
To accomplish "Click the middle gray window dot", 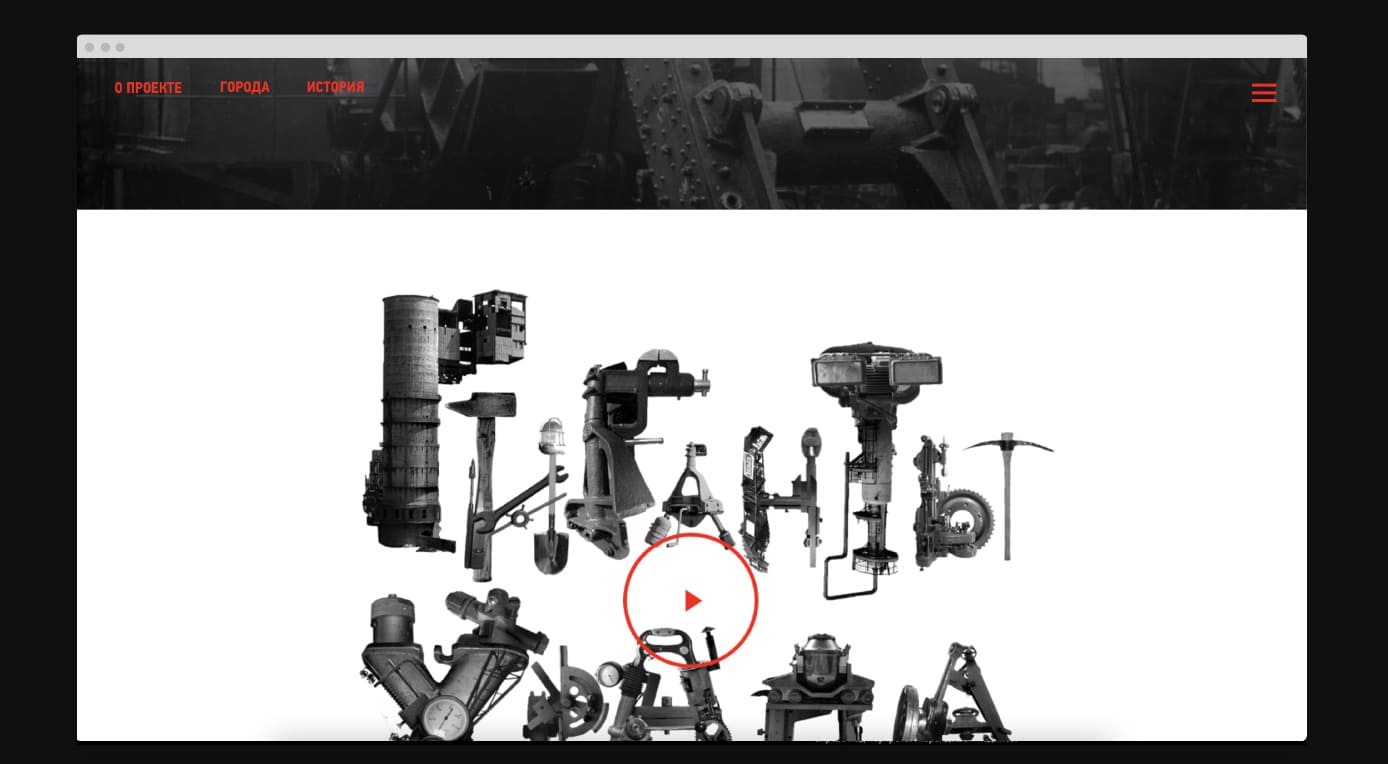I will click(105, 47).
